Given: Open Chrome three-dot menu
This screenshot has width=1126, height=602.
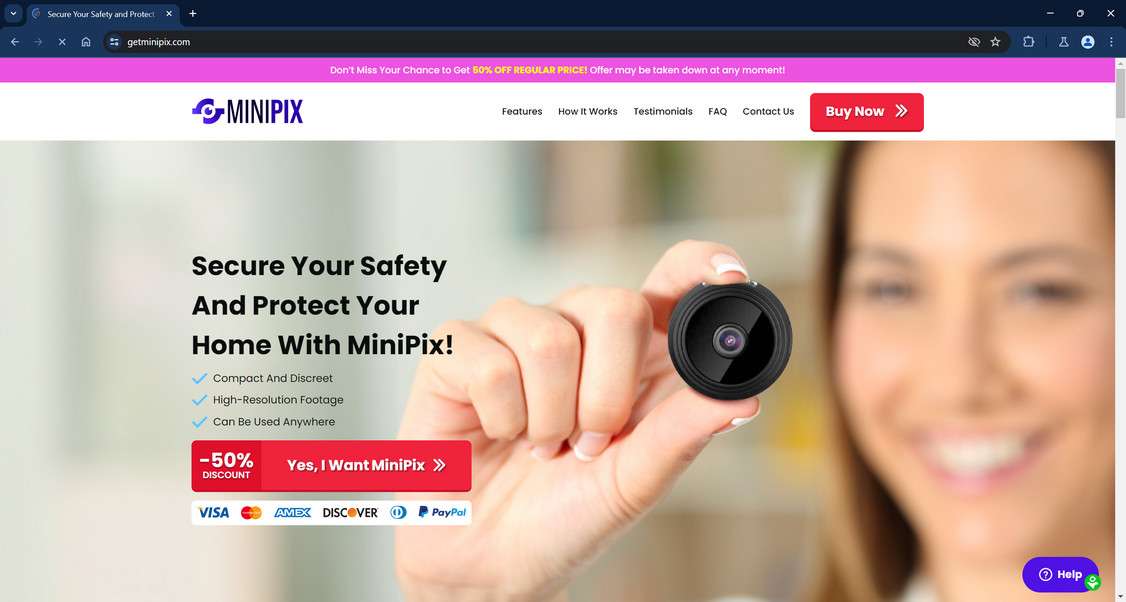Looking at the screenshot, I should 1111,42.
